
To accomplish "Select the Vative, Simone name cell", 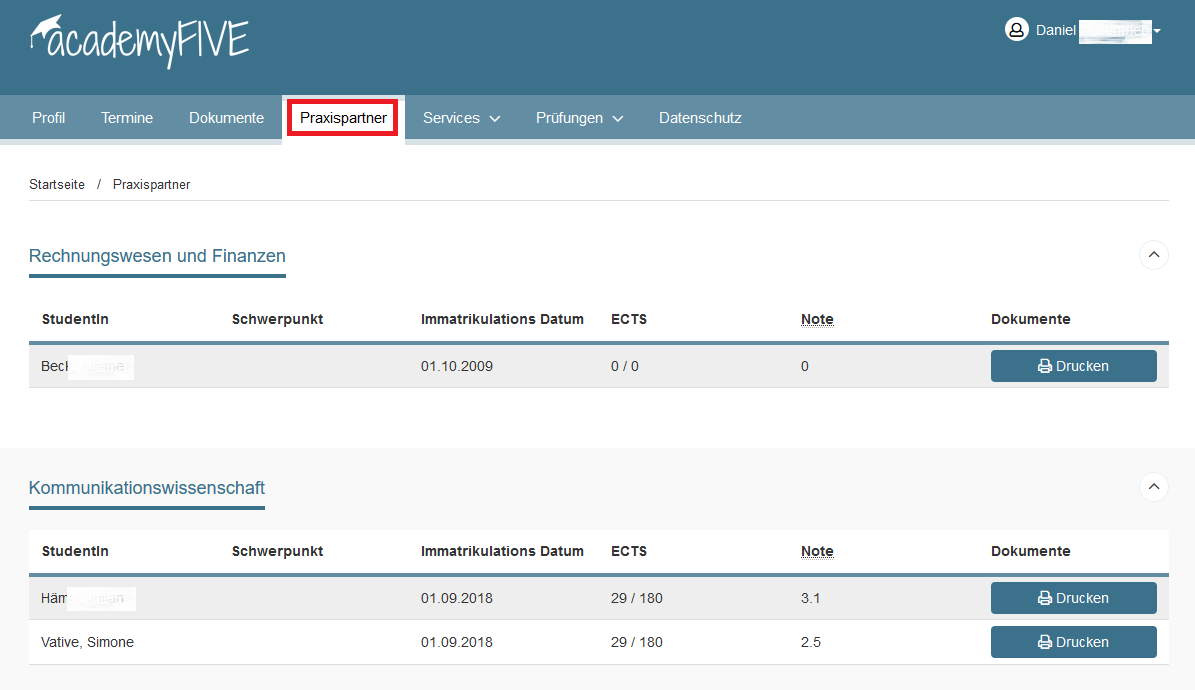I will pos(87,642).
